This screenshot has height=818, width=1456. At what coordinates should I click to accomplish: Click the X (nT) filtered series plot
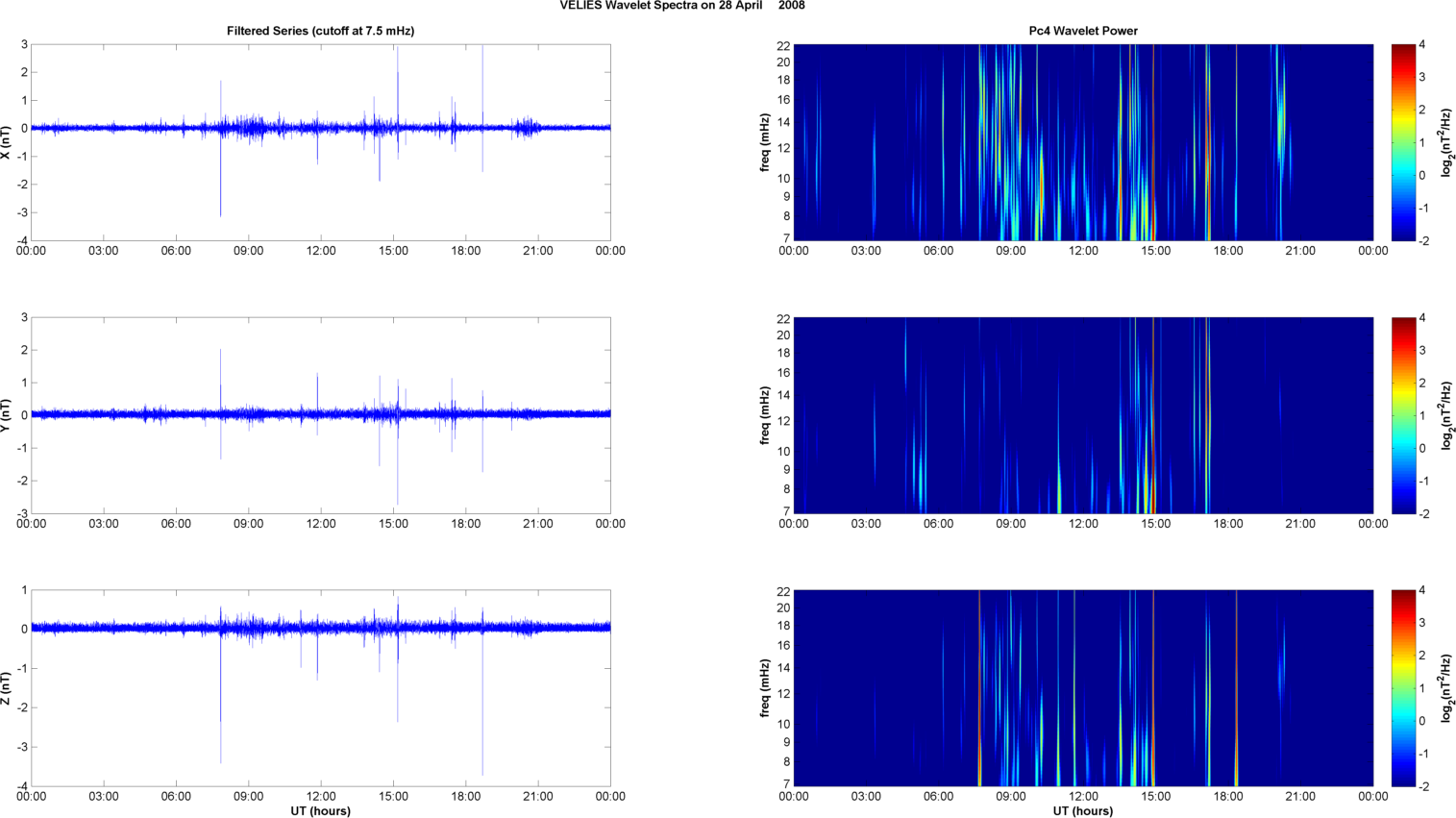[321, 142]
